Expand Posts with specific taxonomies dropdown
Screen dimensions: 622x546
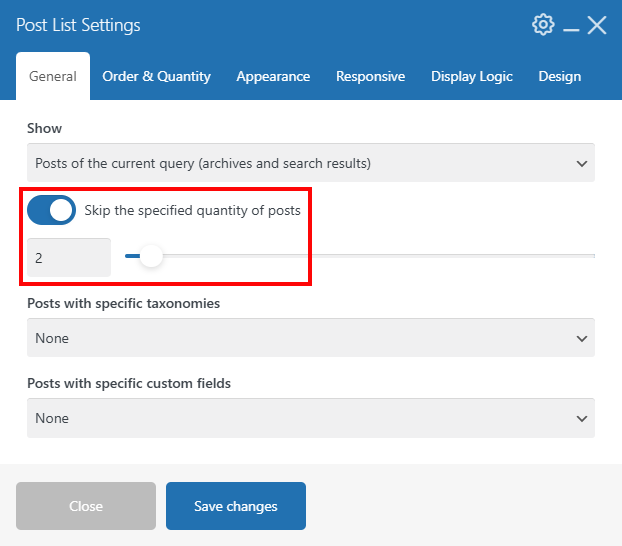(311, 338)
